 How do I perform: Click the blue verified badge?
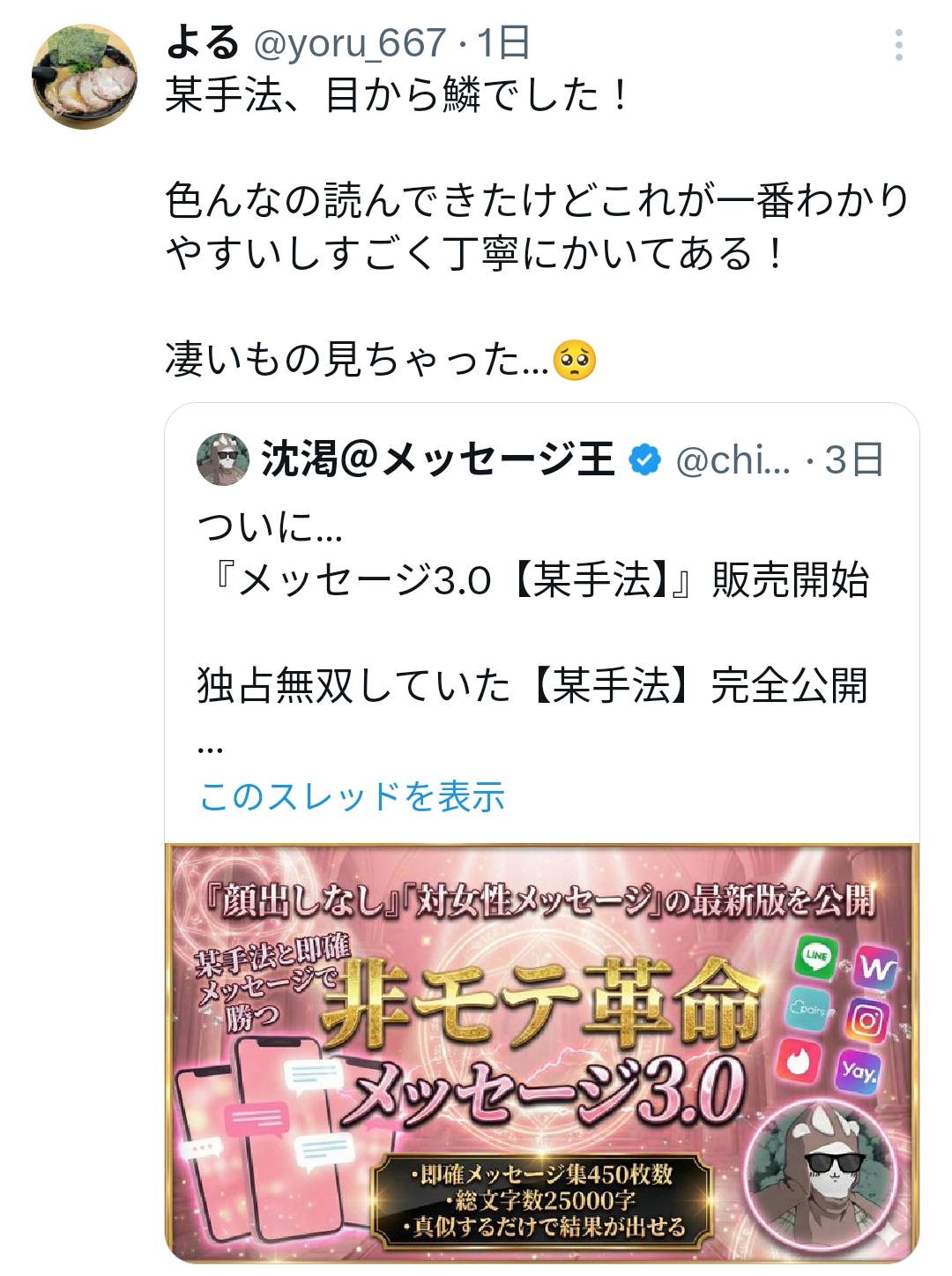[644, 459]
